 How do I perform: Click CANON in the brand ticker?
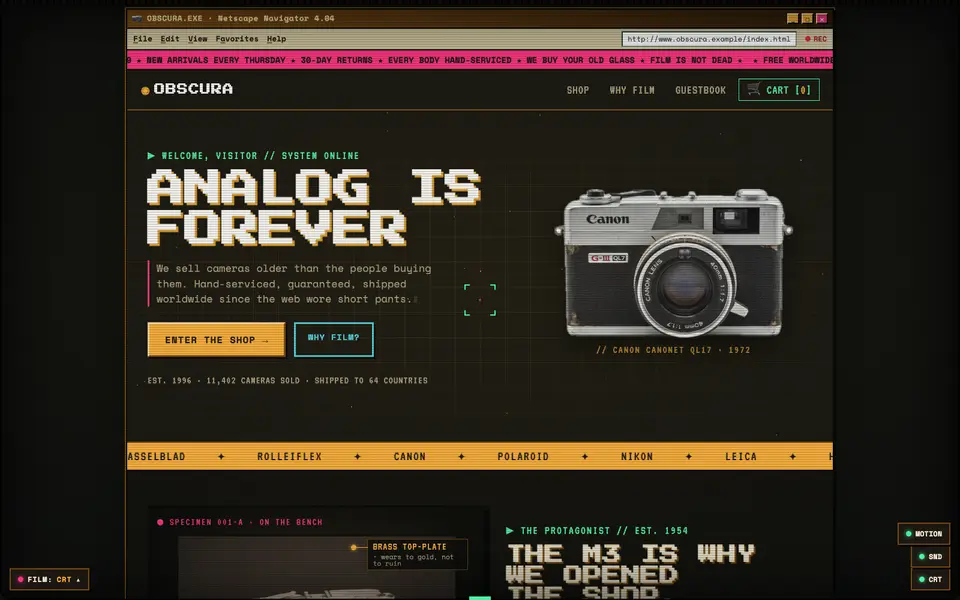click(x=410, y=457)
